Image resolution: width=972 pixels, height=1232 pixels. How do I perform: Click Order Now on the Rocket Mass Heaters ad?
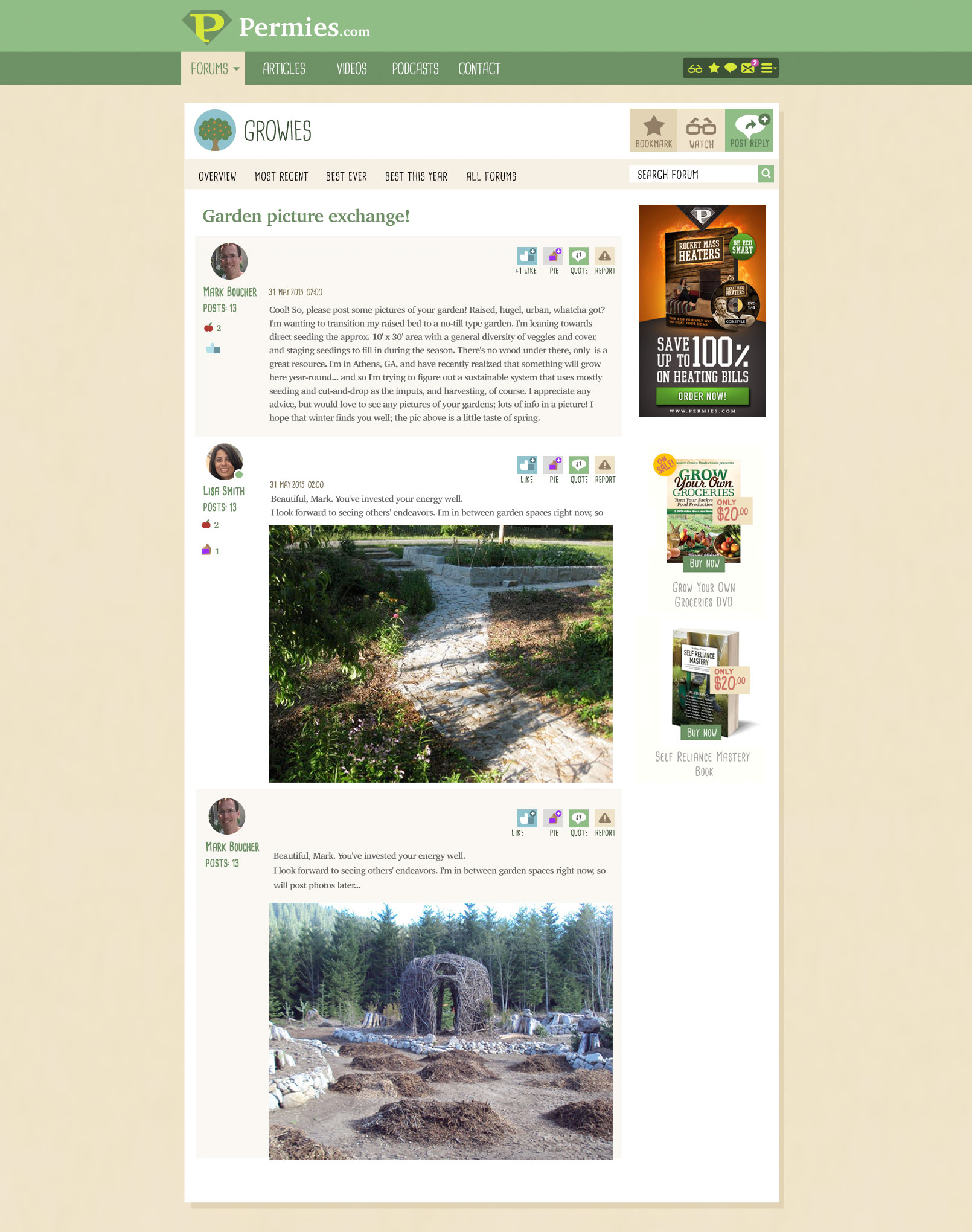702,396
